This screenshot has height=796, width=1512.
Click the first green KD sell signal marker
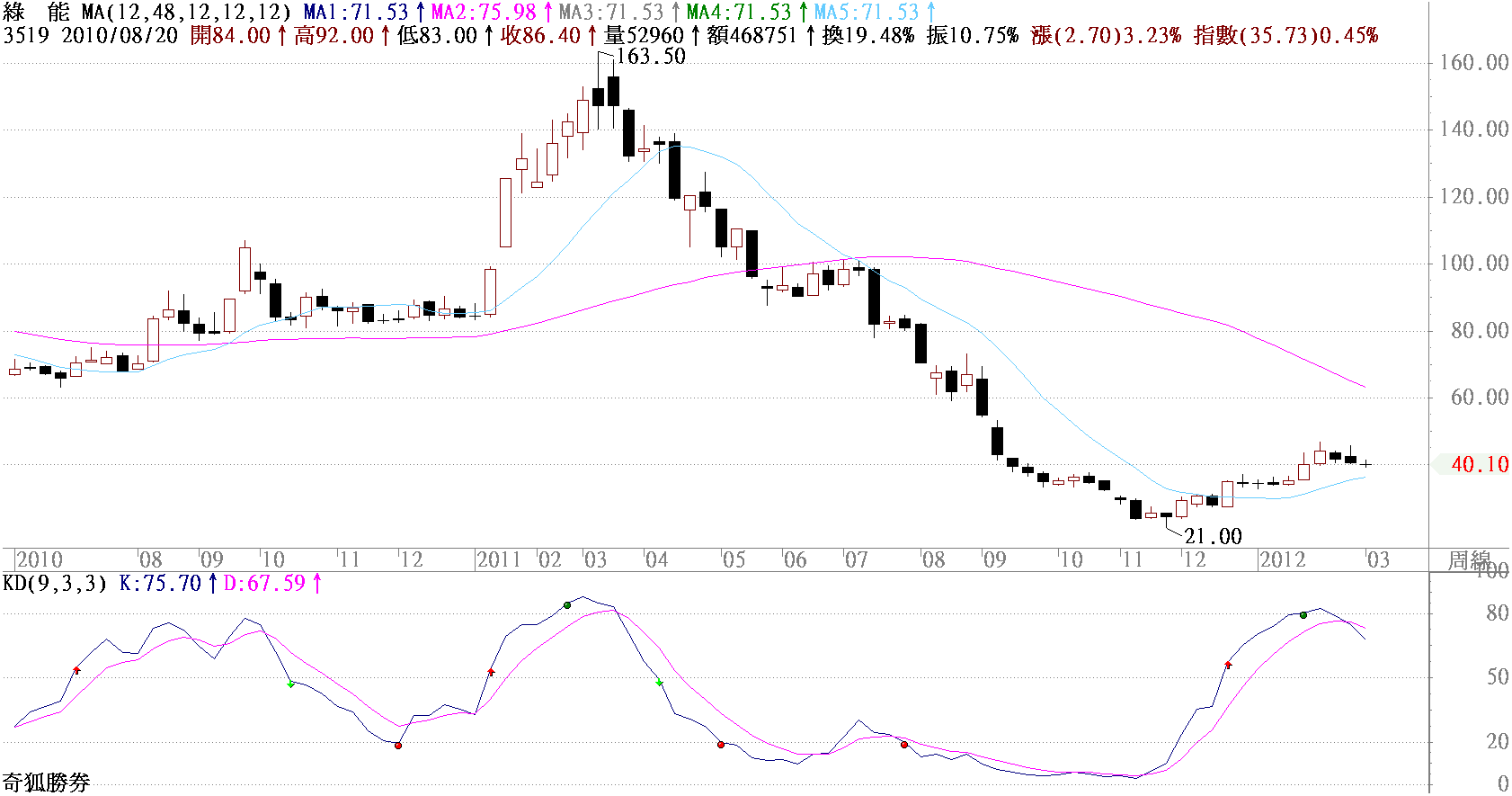point(290,684)
